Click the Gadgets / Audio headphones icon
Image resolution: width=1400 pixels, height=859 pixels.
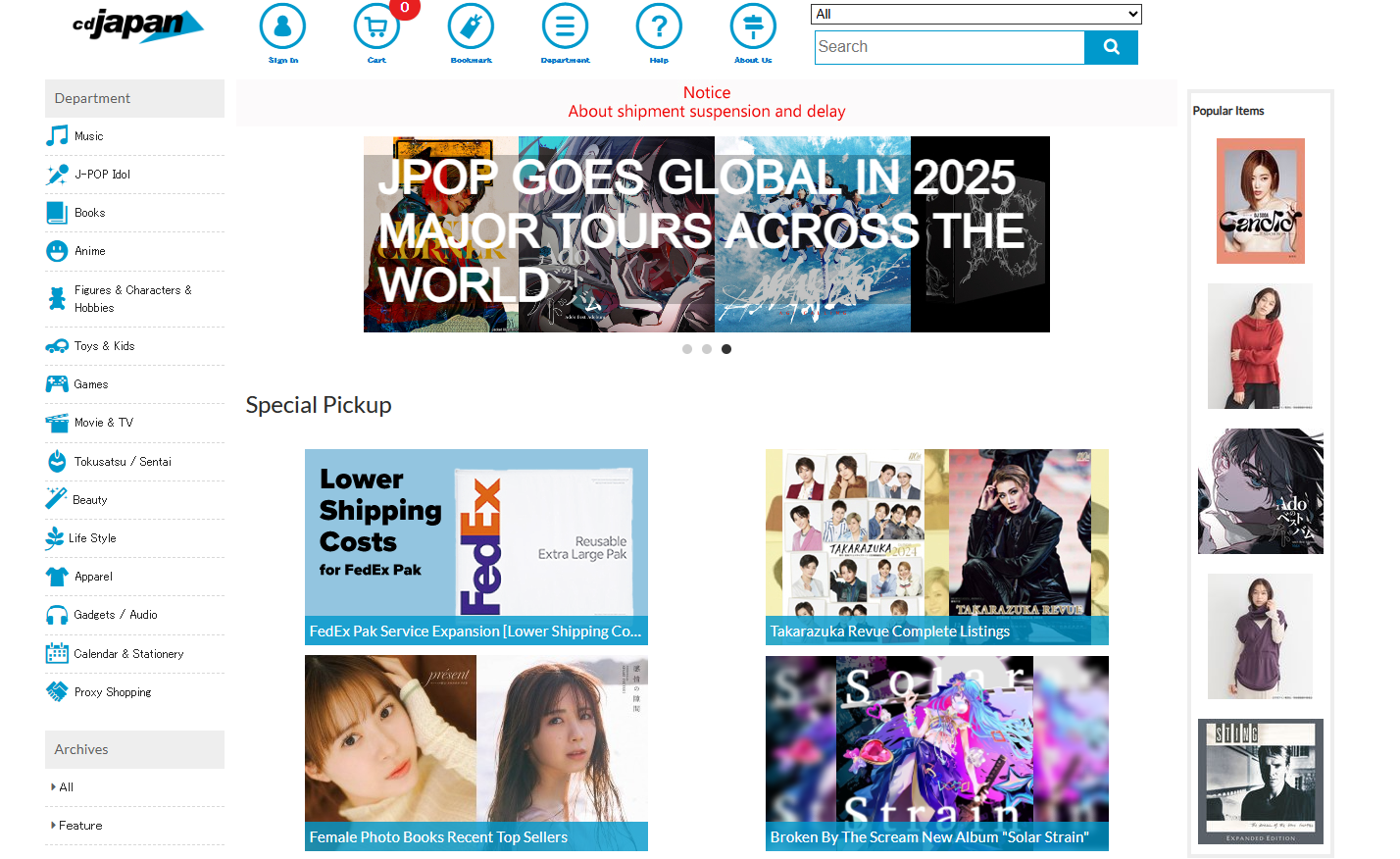58,615
